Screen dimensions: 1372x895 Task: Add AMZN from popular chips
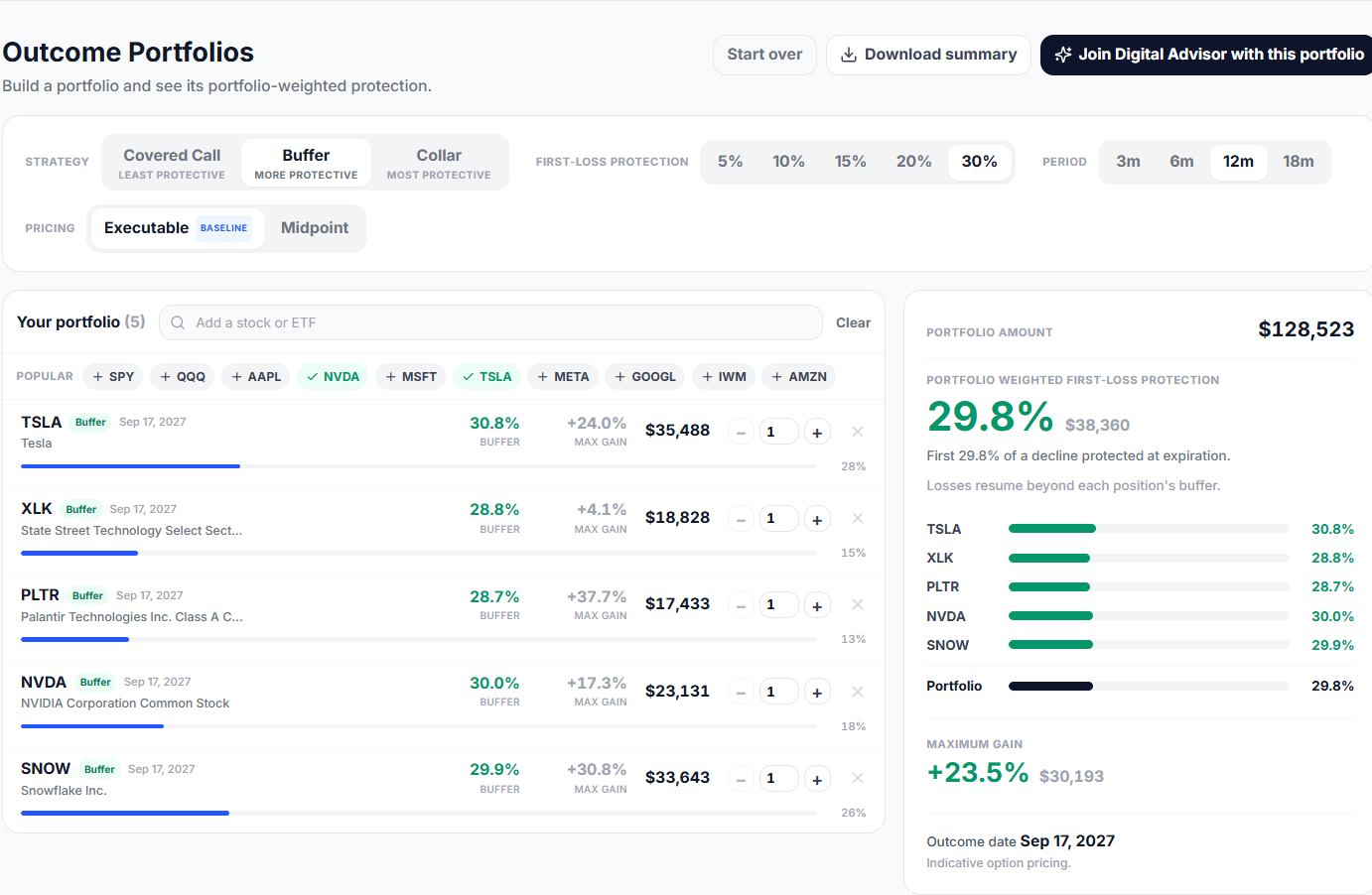(799, 377)
